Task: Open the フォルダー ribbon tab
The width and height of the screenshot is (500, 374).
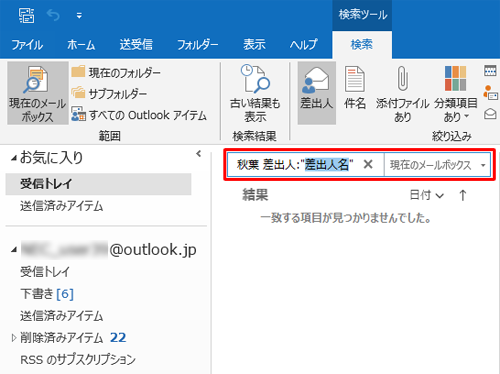Action: click(198, 44)
